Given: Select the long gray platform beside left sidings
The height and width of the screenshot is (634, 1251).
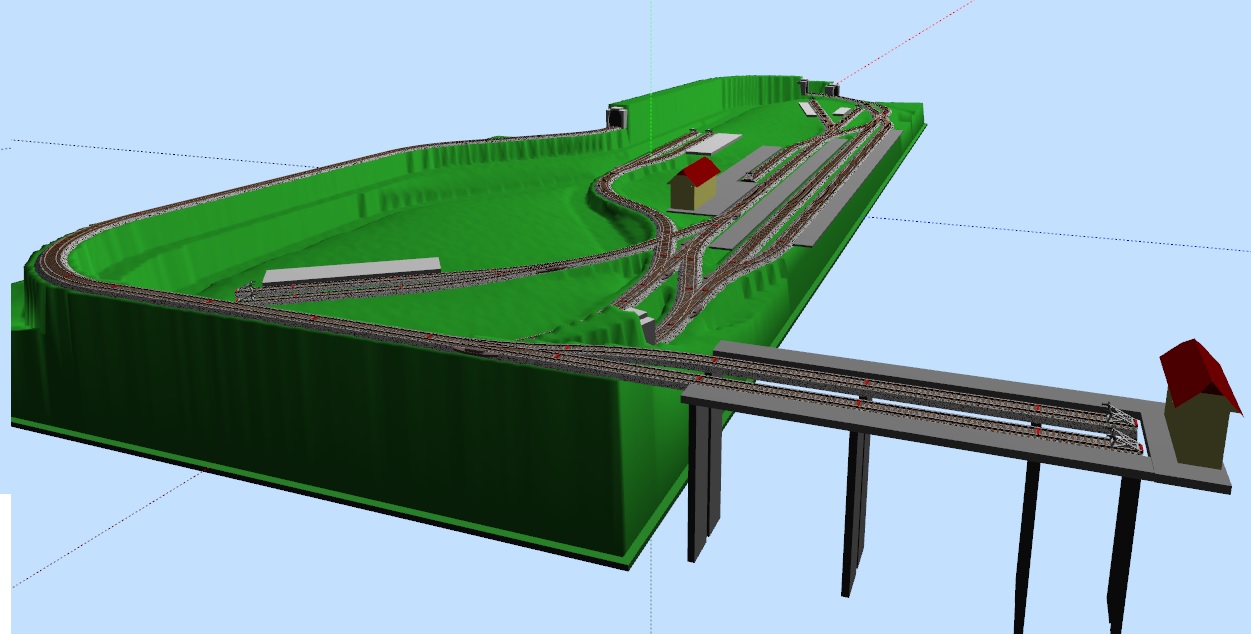Looking at the screenshot, I should click(x=352, y=272).
